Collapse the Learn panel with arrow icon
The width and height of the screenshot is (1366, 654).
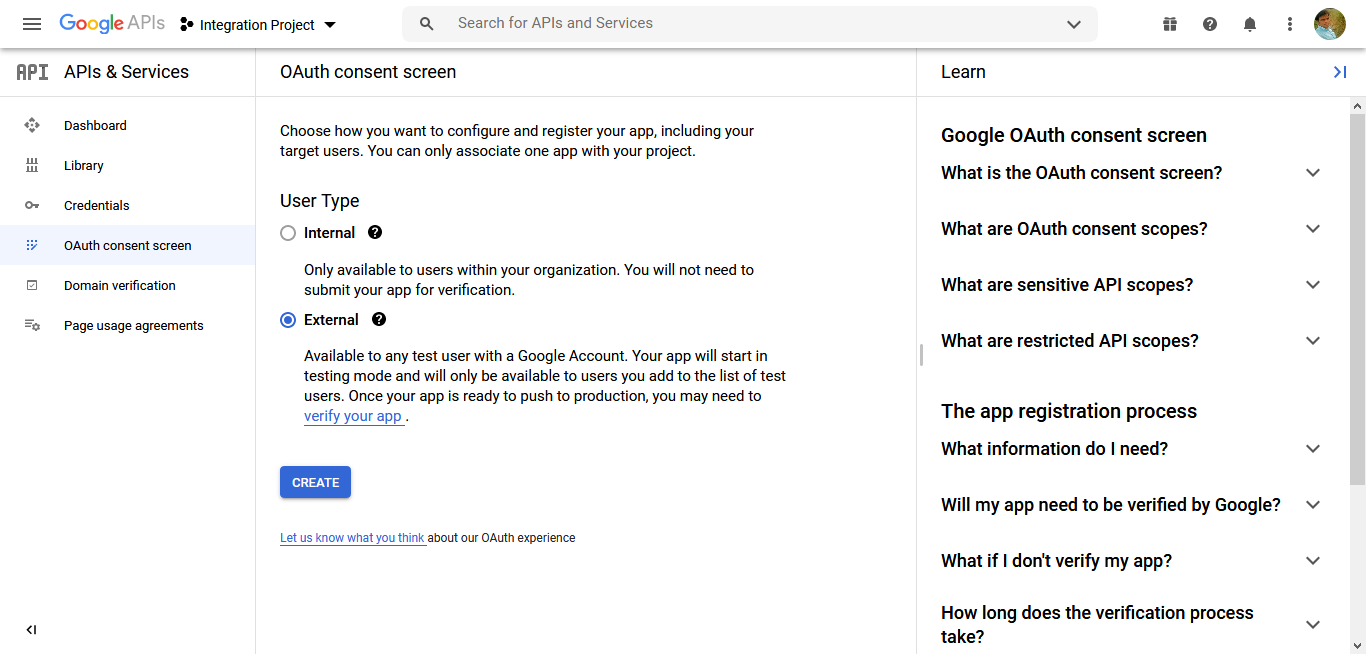tap(1340, 72)
